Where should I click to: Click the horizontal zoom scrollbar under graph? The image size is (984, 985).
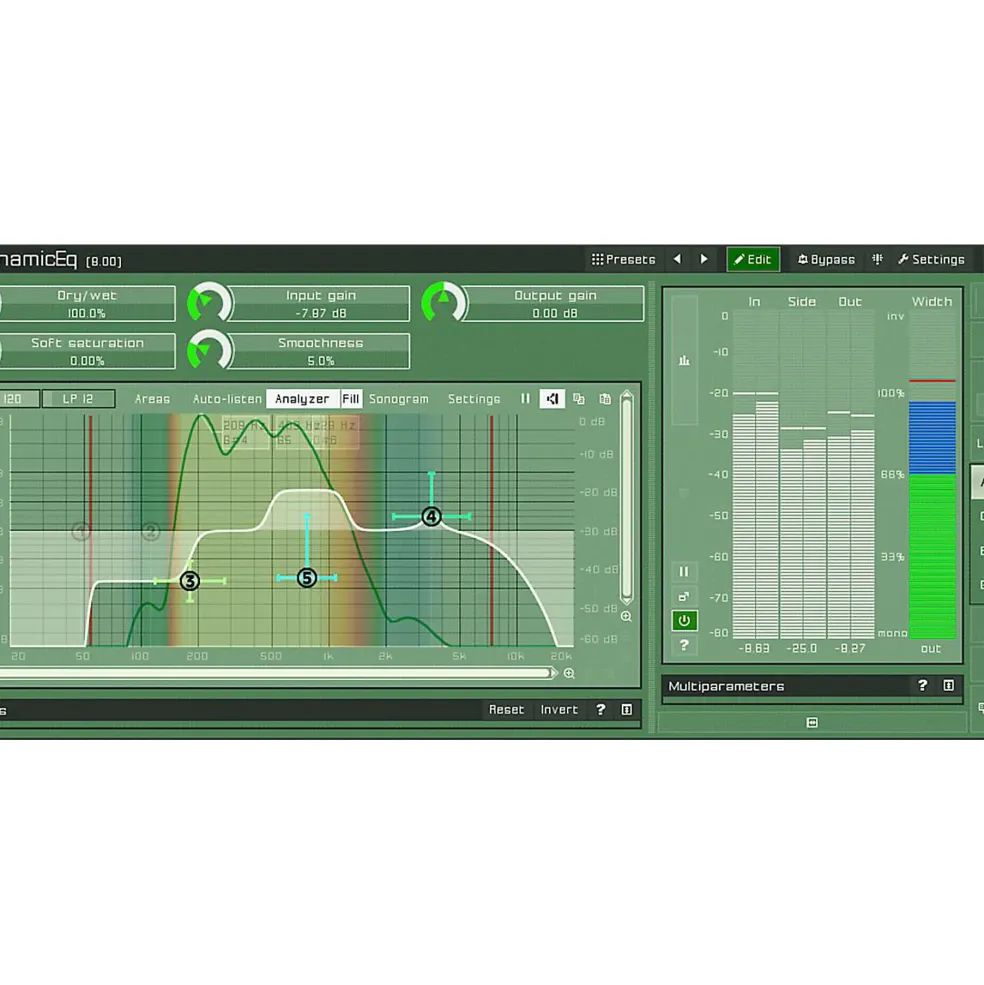[x=276, y=673]
